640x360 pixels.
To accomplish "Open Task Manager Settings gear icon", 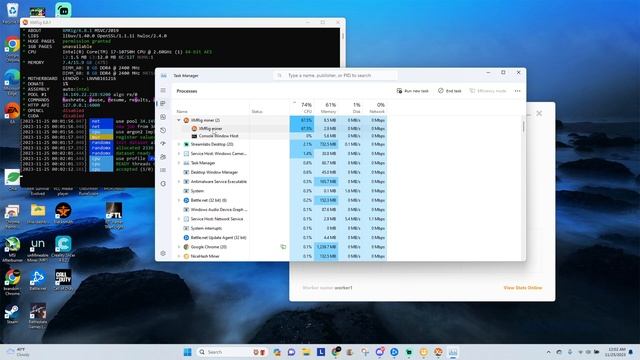I will coord(163,253).
